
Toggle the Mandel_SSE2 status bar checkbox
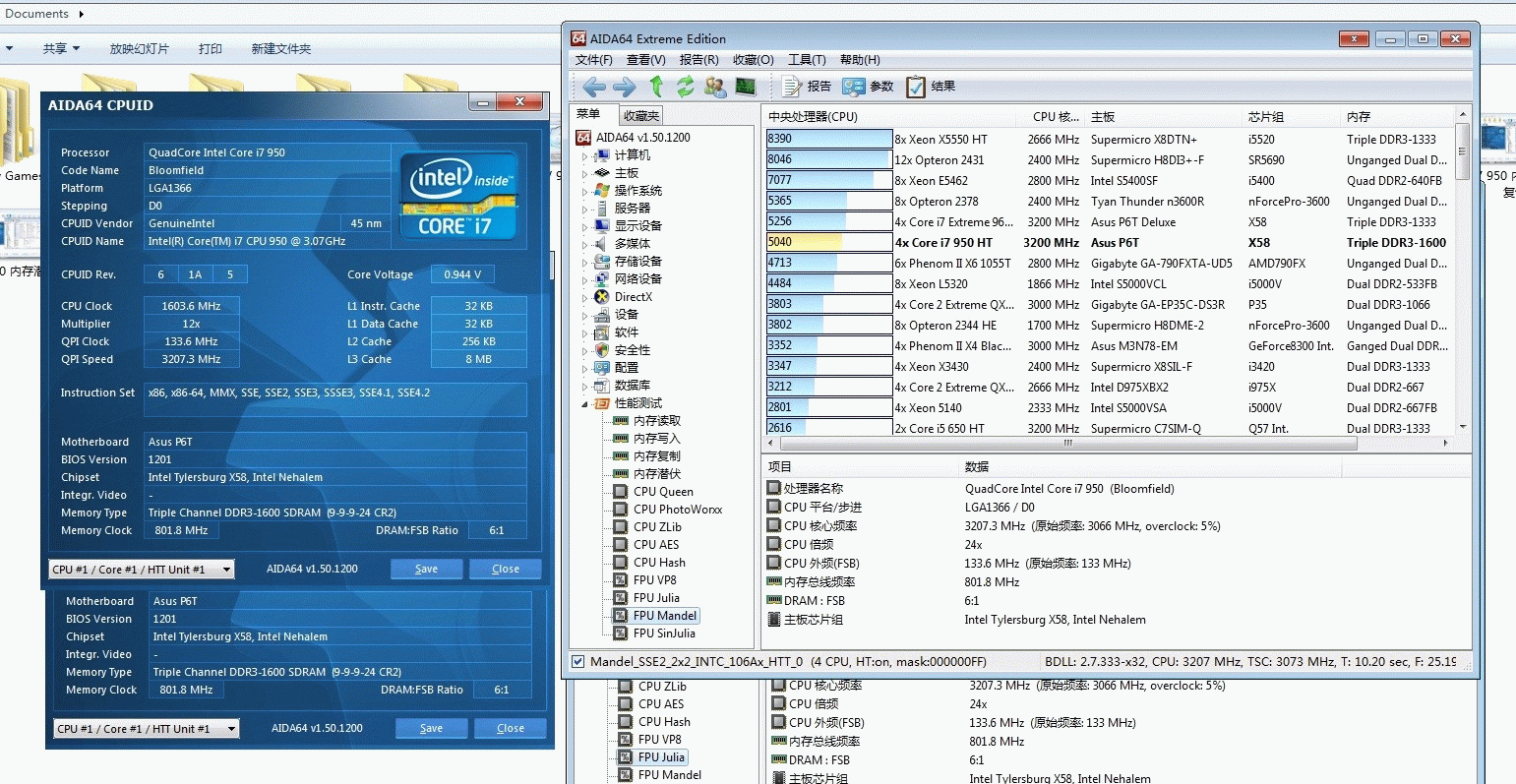point(578,662)
